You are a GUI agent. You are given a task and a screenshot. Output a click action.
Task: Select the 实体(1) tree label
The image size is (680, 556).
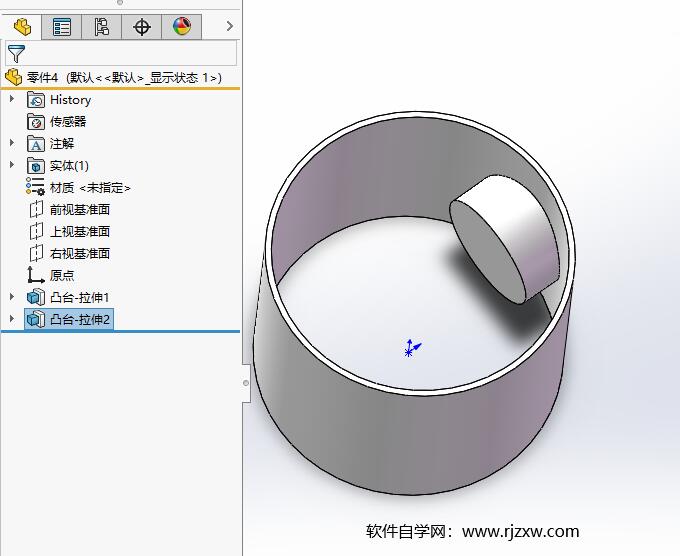pos(69,166)
